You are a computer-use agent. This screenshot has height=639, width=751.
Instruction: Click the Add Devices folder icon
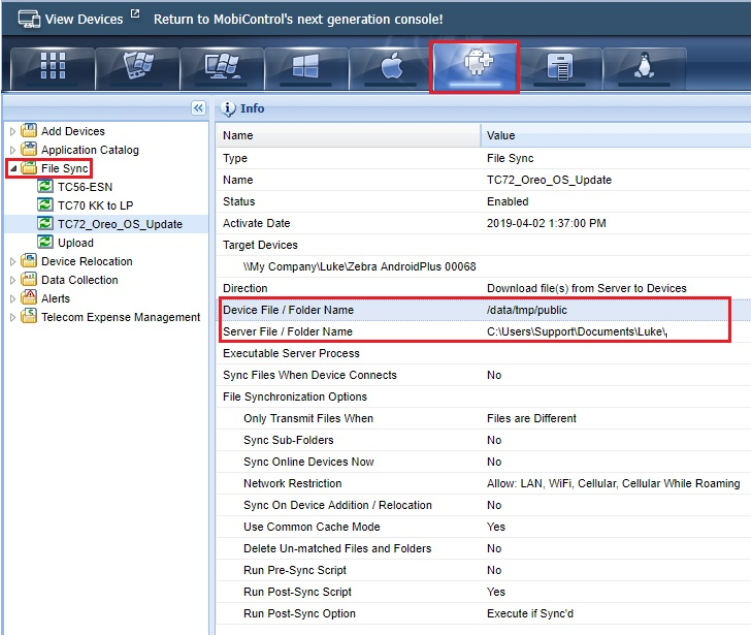[29, 130]
